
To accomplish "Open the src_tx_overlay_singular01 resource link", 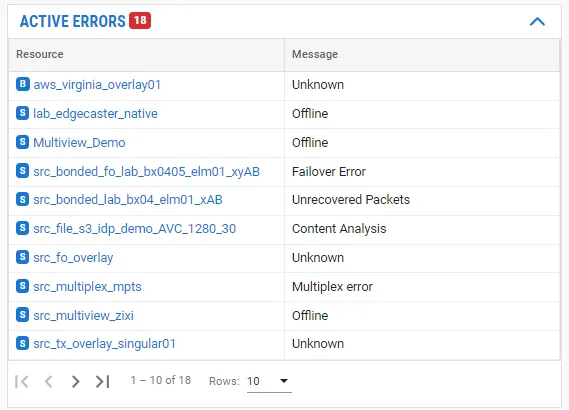I will click(x=105, y=344).
